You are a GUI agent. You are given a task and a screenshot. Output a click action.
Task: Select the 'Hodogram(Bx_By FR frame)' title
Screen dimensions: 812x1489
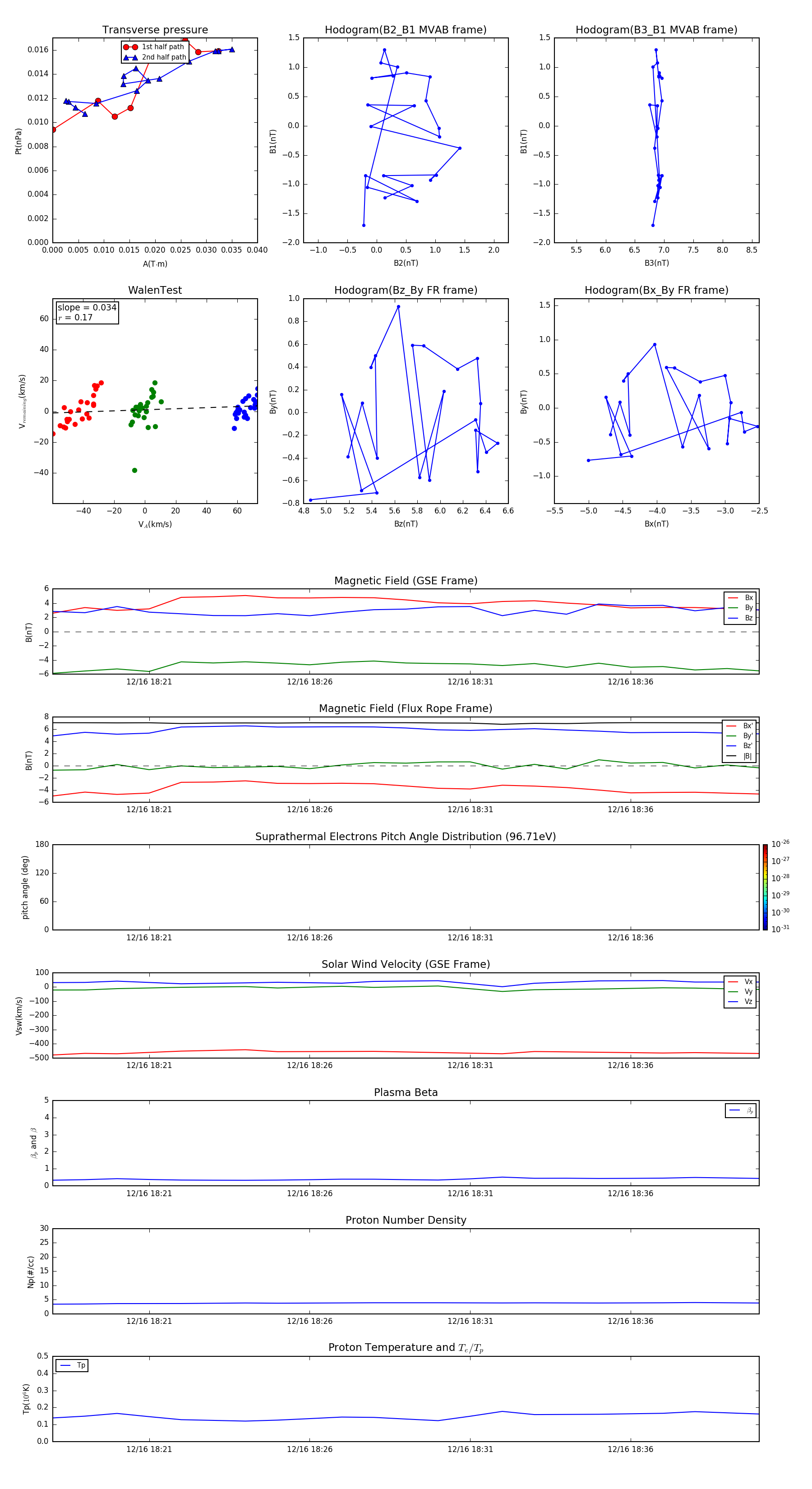coord(656,290)
